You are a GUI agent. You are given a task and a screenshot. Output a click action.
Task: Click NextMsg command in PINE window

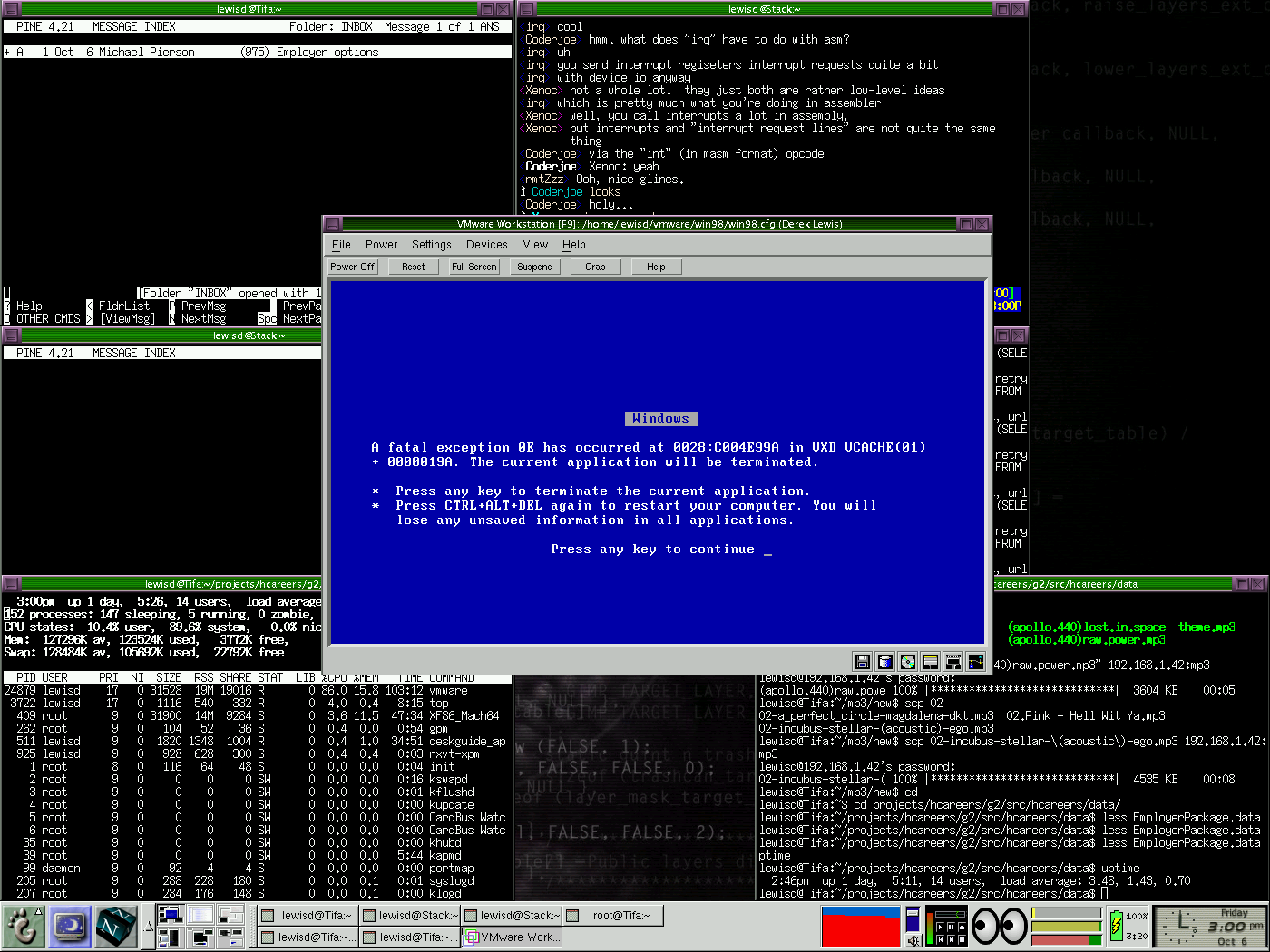(203, 318)
